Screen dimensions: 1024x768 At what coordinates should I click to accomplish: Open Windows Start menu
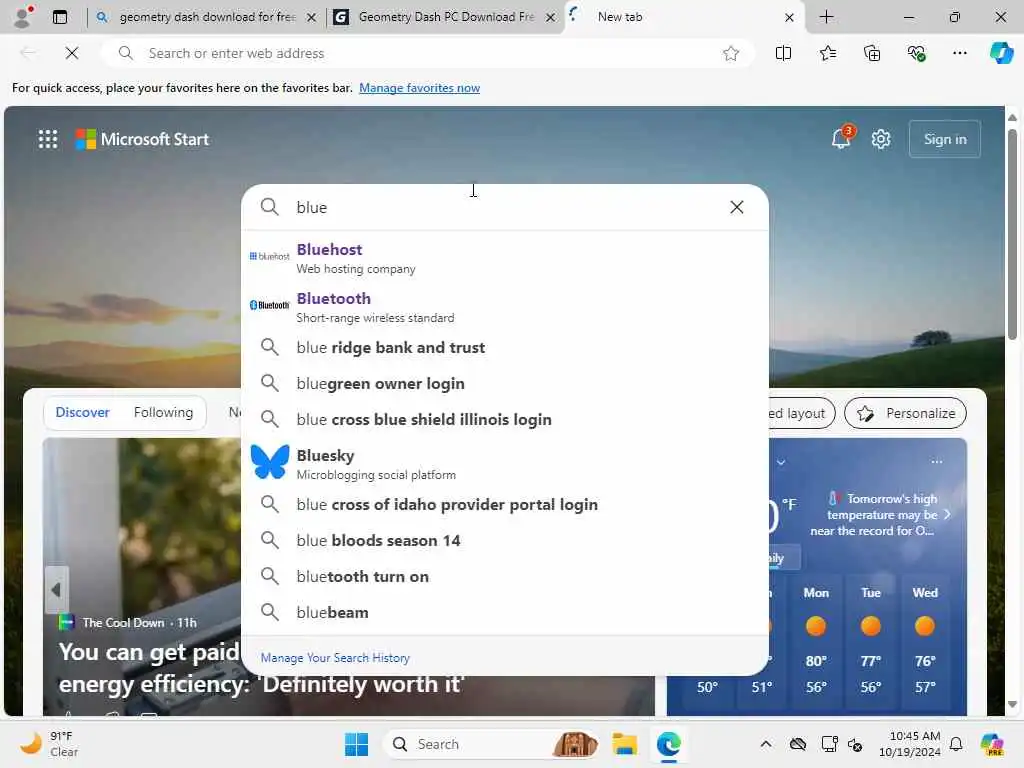pos(356,744)
